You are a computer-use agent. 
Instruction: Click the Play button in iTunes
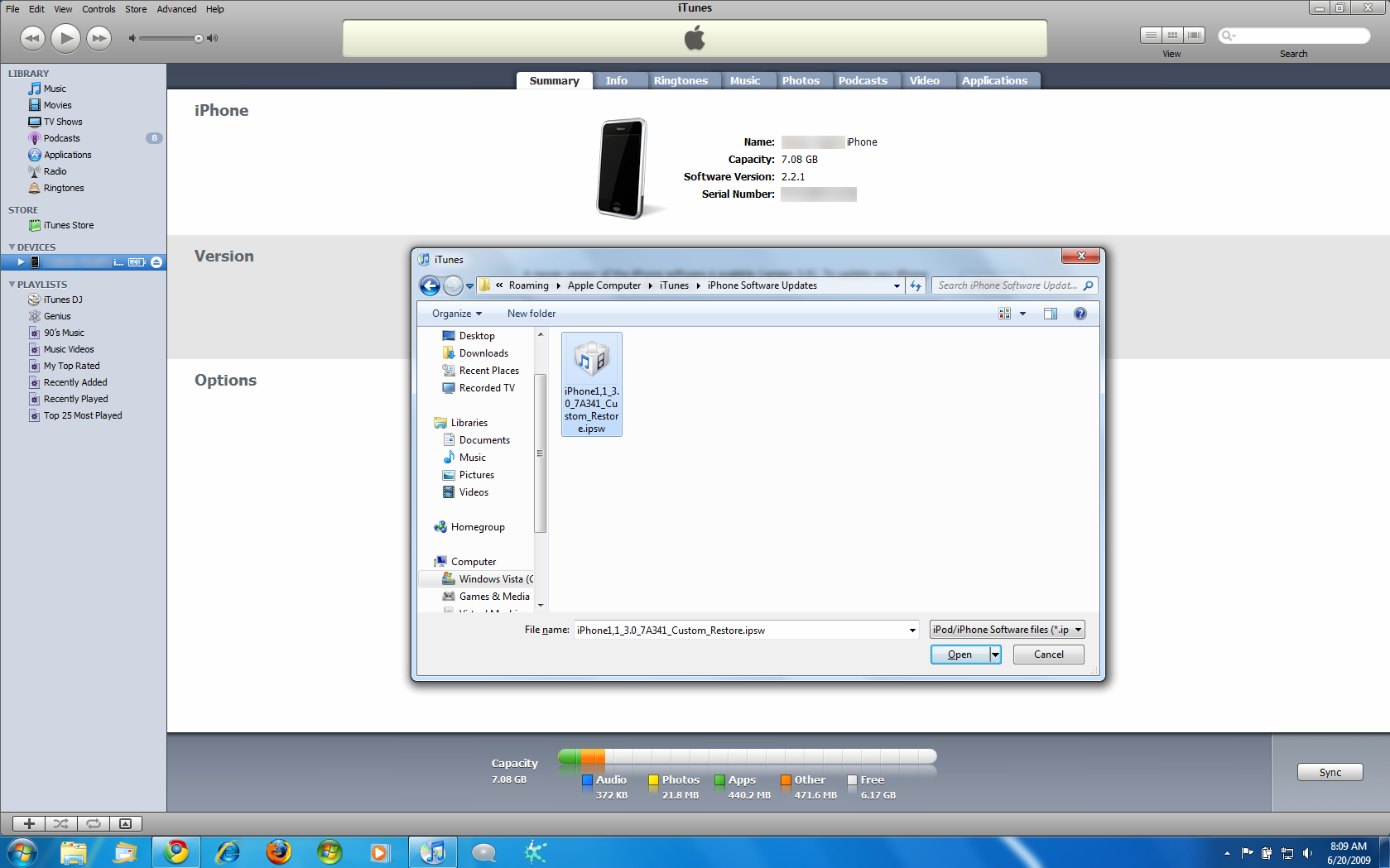[x=65, y=38]
